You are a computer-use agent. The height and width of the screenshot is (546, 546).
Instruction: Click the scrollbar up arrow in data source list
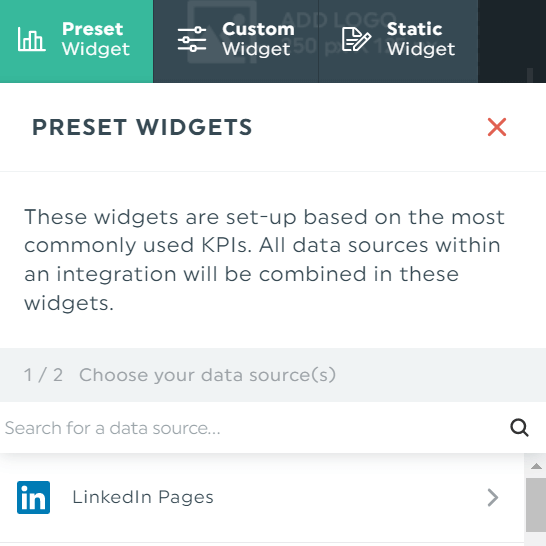coord(536,466)
